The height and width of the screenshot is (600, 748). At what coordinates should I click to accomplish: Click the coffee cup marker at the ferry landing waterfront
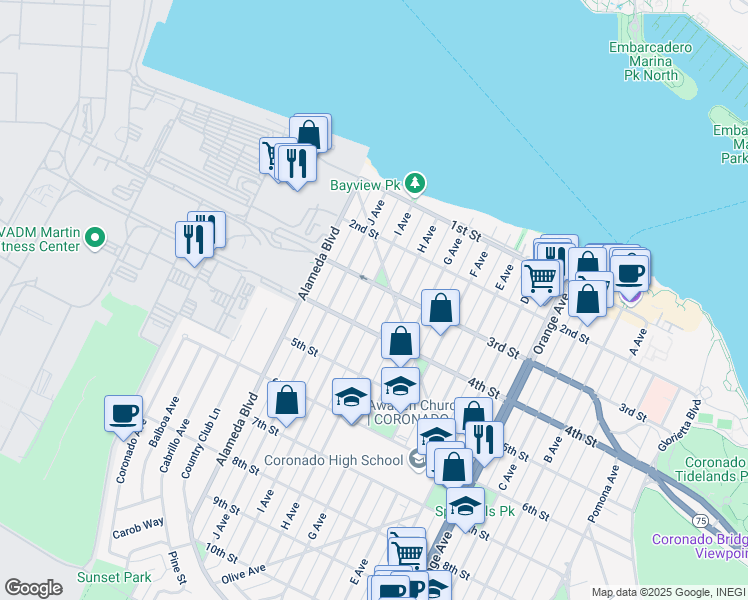[630, 275]
